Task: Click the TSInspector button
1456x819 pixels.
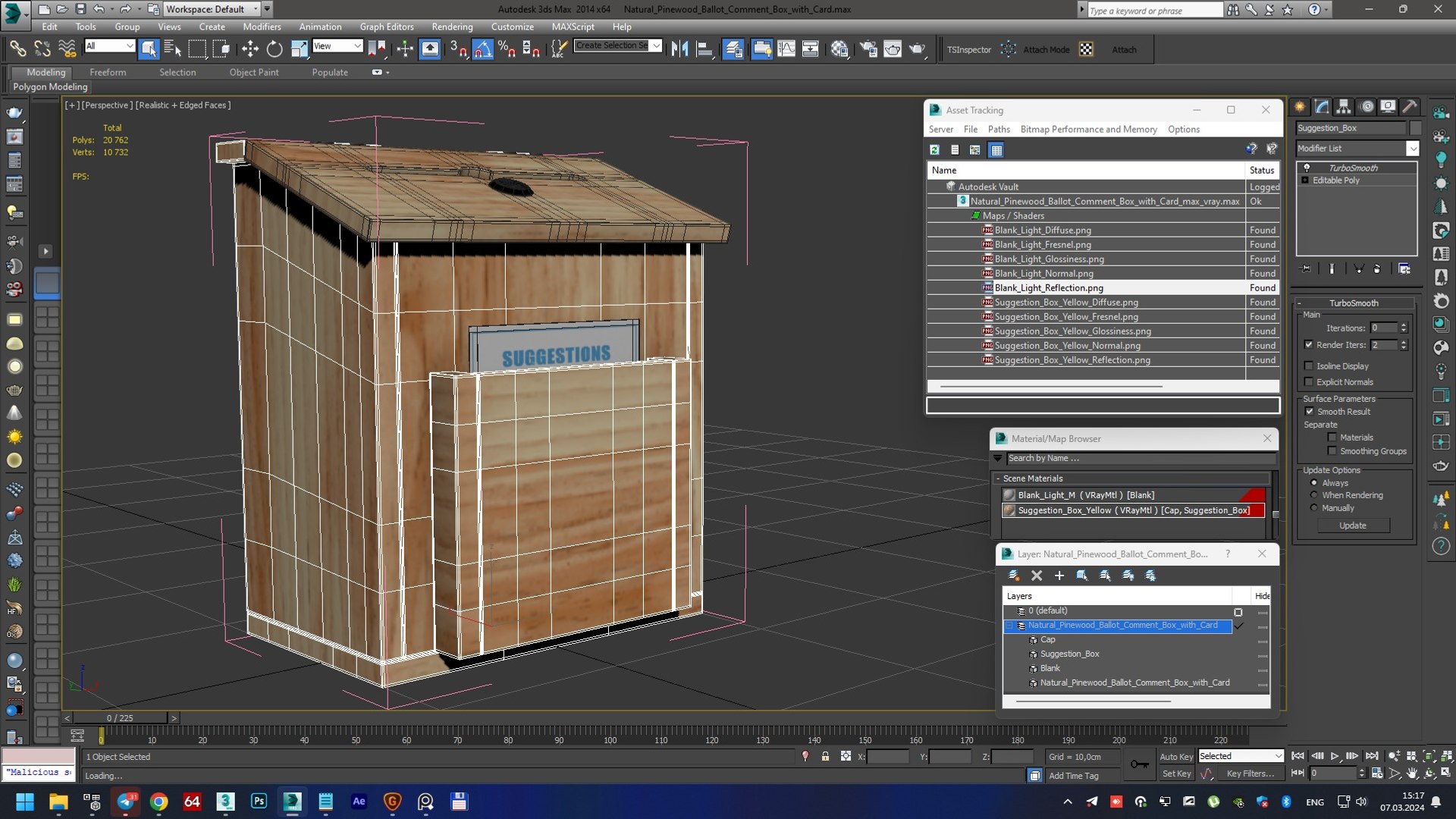Action: 968,49
